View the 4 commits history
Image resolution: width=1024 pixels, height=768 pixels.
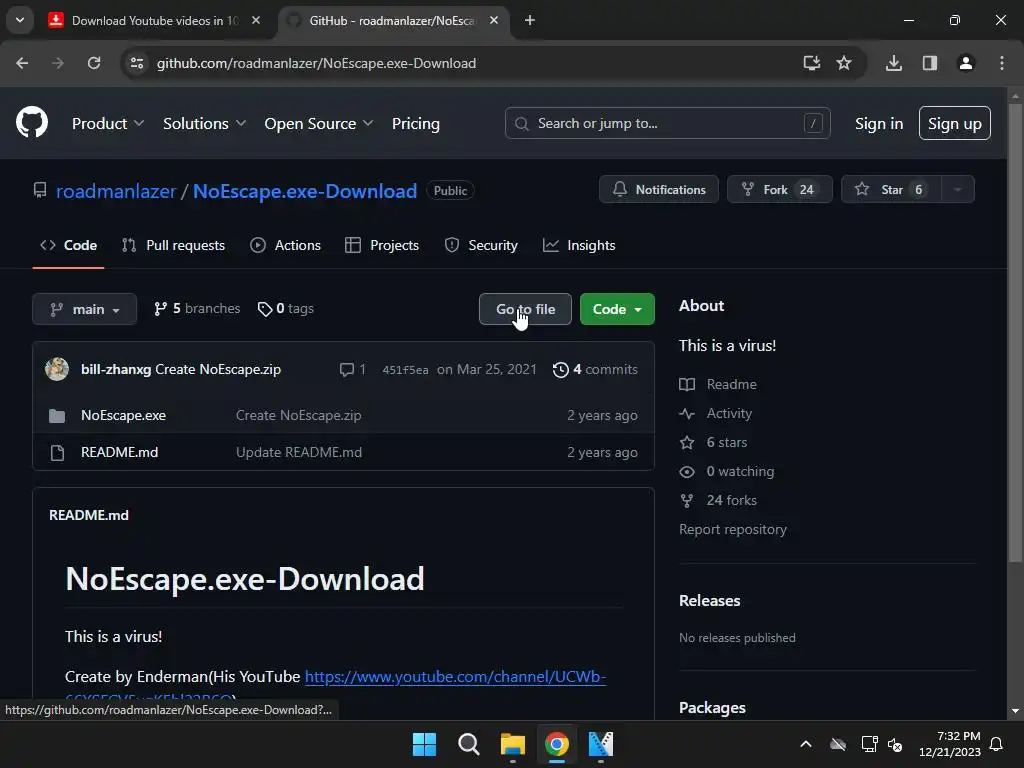coord(595,369)
